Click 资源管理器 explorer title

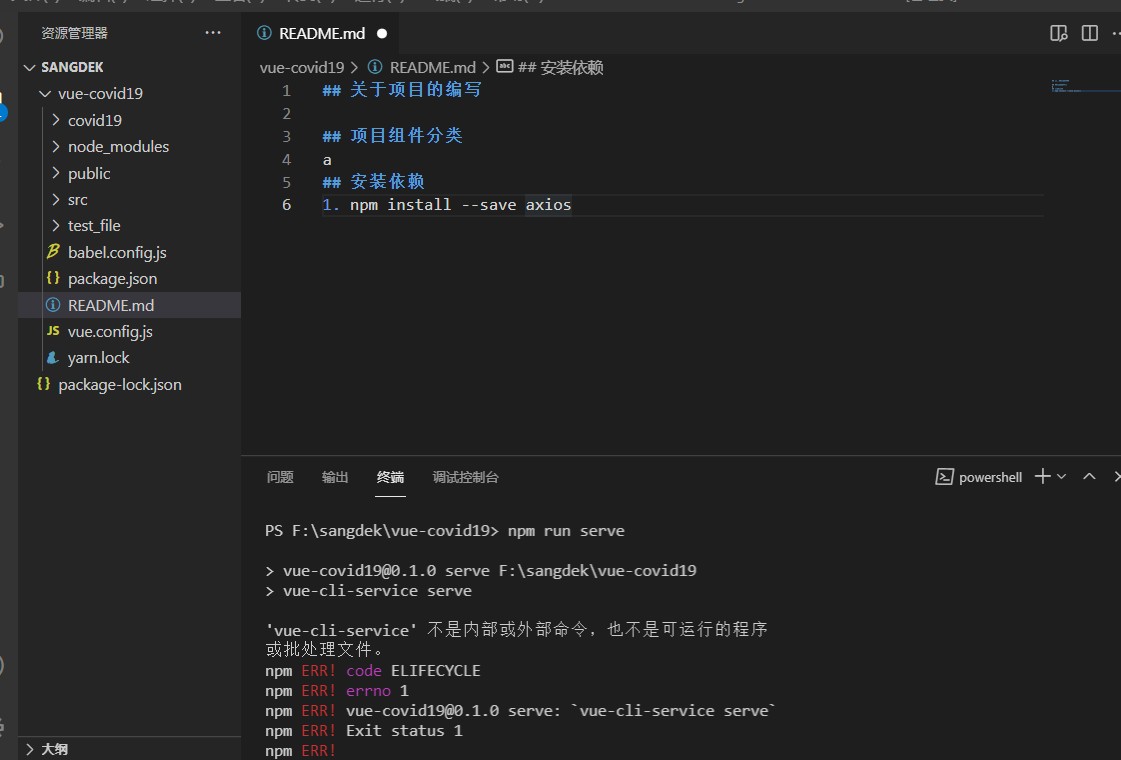(x=74, y=33)
